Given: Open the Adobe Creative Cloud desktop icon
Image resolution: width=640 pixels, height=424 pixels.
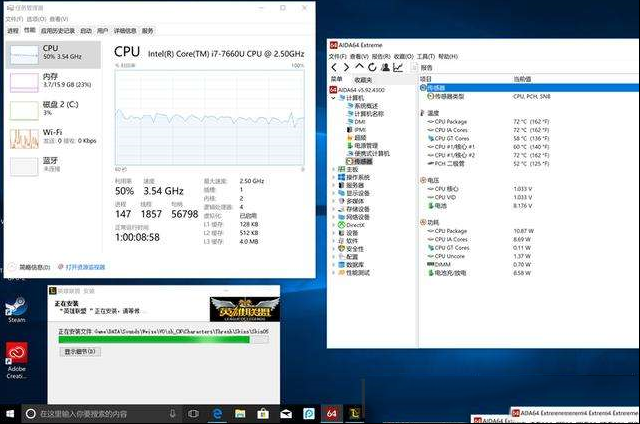Looking at the screenshot, I should [17, 361].
